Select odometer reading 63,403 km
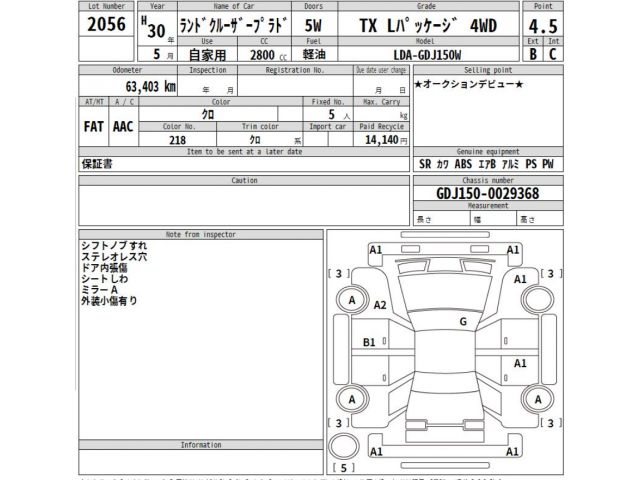This screenshot has width=640, height=480. tap(151, 87)
